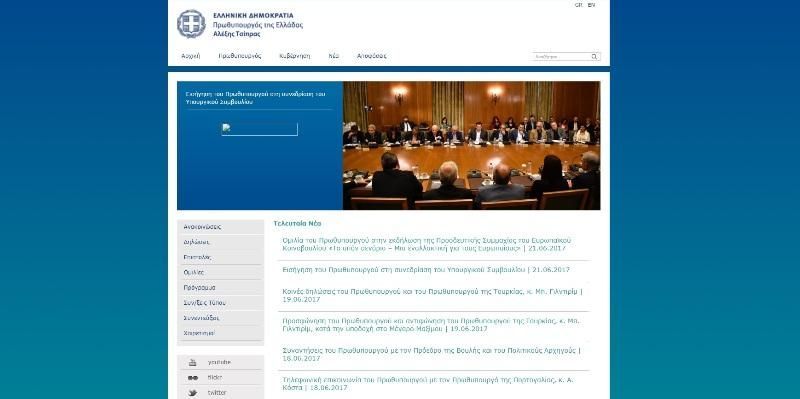Open the Πρωθυπουργός menu item

240,56
